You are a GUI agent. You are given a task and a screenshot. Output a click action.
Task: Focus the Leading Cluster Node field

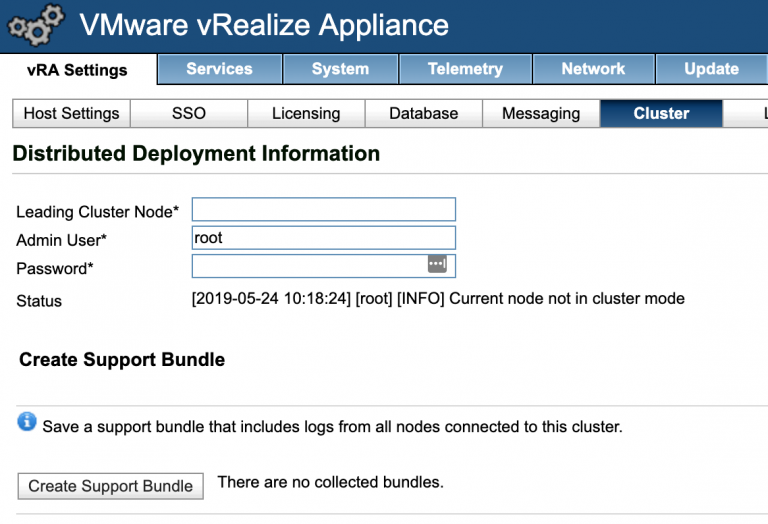tap(324, 210)
